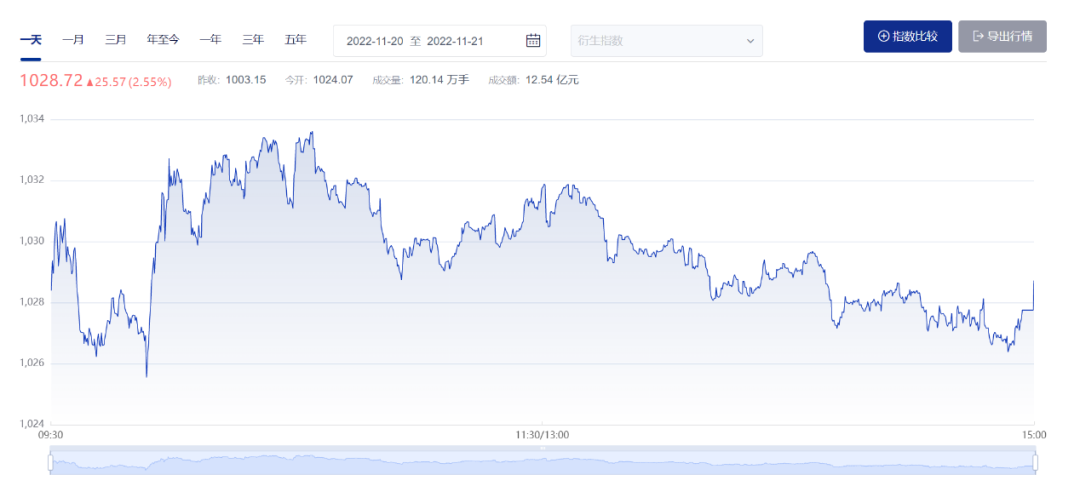Click the current index value 1028.72
The height and width of the screenshot is (492, 1080).
pos(51,80)
